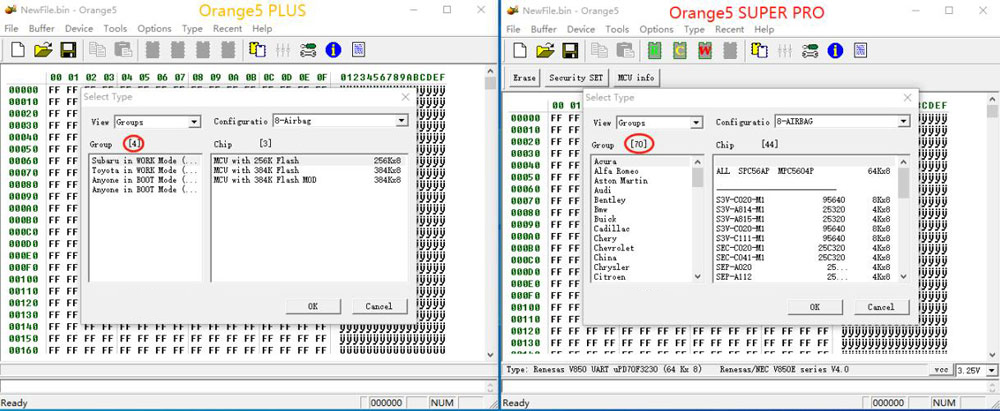Open the 8-Airbag configuration dropdown in left dialog
Image resolution: width=1000 pixels, height=411 pixels.
click(401, 121)
